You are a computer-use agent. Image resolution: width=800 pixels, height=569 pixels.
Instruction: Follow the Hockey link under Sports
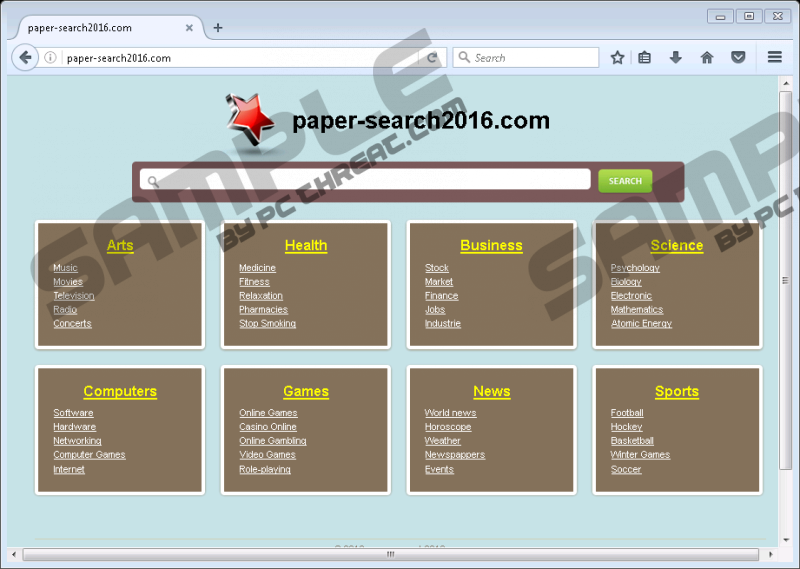pos(626,427)
